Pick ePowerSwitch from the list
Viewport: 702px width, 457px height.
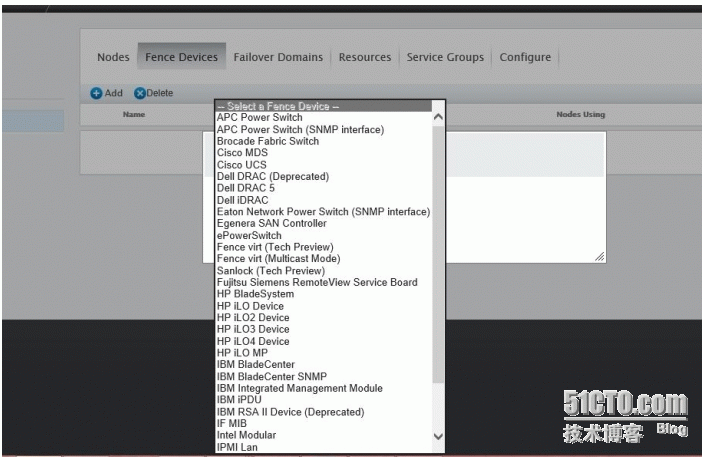[324, 235]
